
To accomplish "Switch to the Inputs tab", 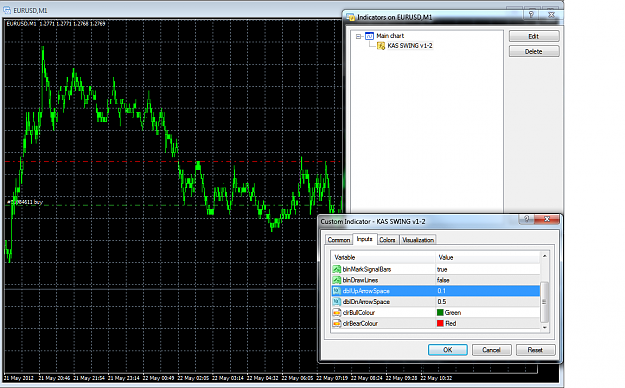I will (x=364, y=239).
